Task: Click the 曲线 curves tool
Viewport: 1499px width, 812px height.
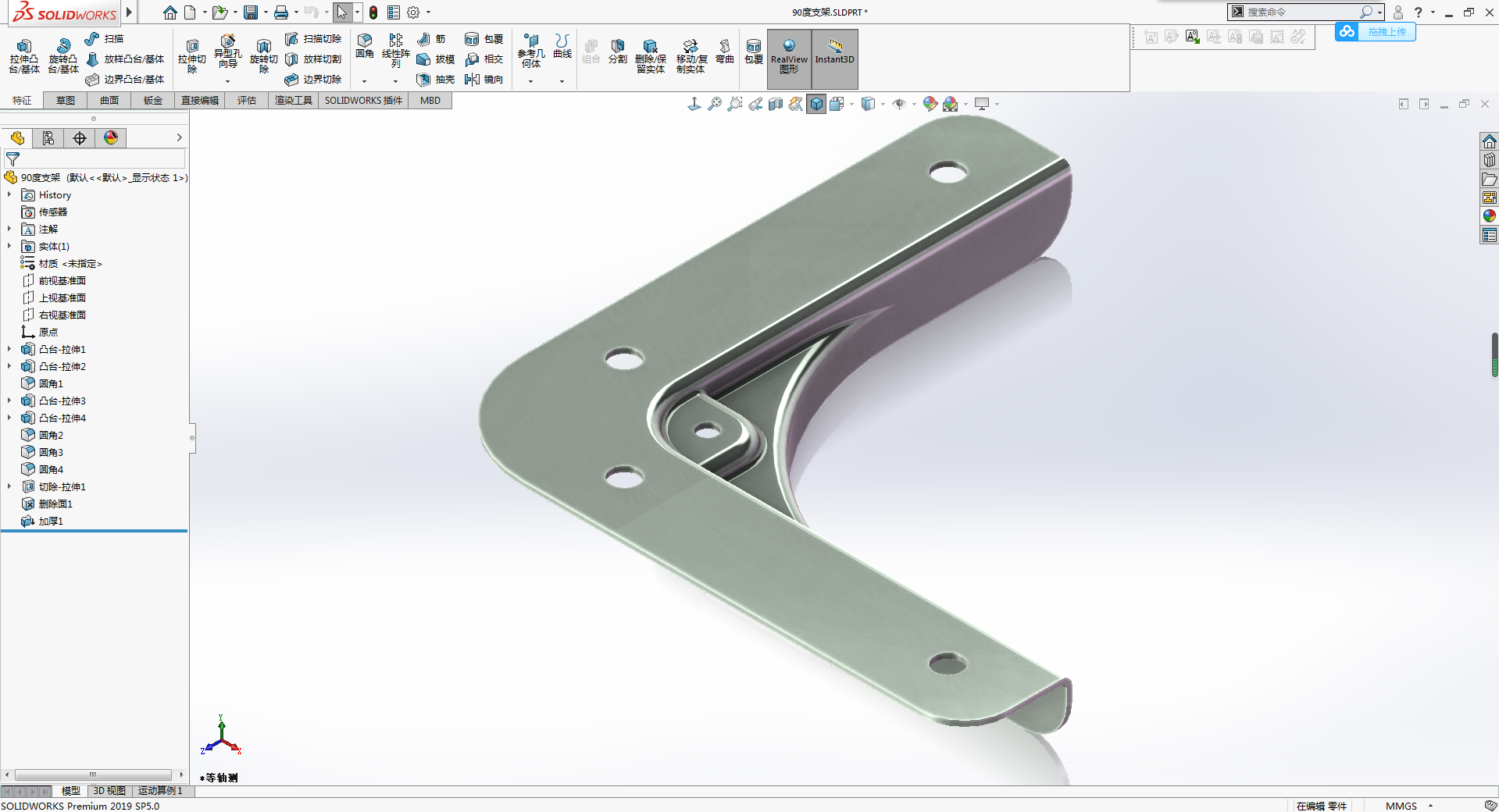Action: pyautogui.click(x=562, y=46)
